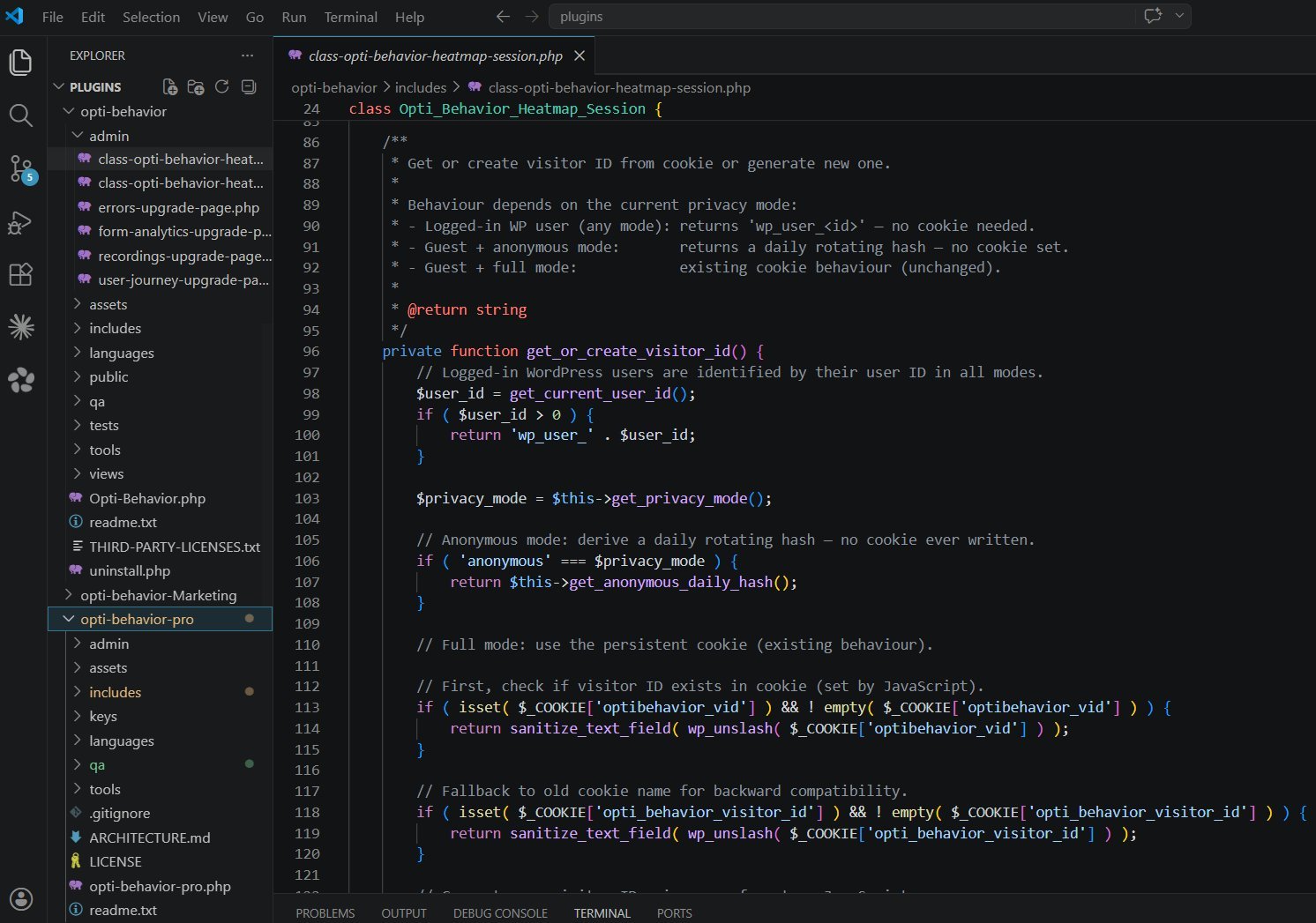Viewport: 1316px width, 923px height.
Task: Open opti-behavior-pro.php file
Action: 159,886
